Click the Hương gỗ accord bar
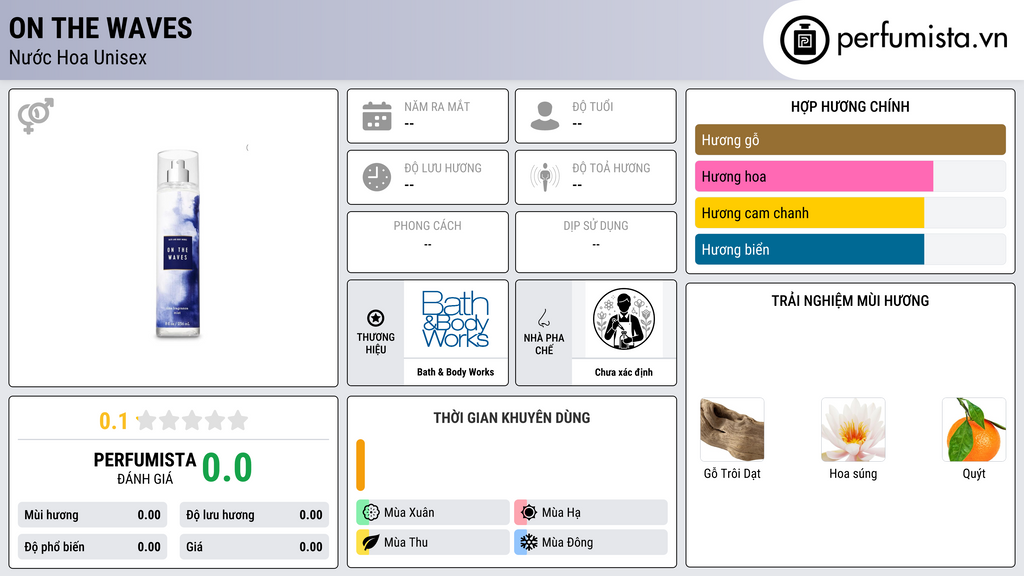The height and width of the screenshot is (576, 1024). (850, 140)
